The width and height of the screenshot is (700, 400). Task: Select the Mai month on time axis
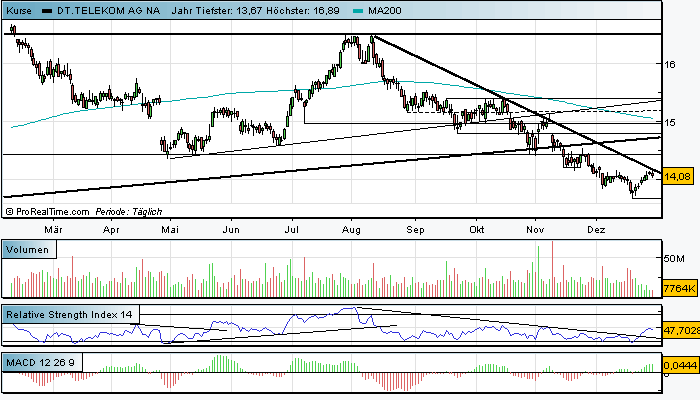coord(170,230)
